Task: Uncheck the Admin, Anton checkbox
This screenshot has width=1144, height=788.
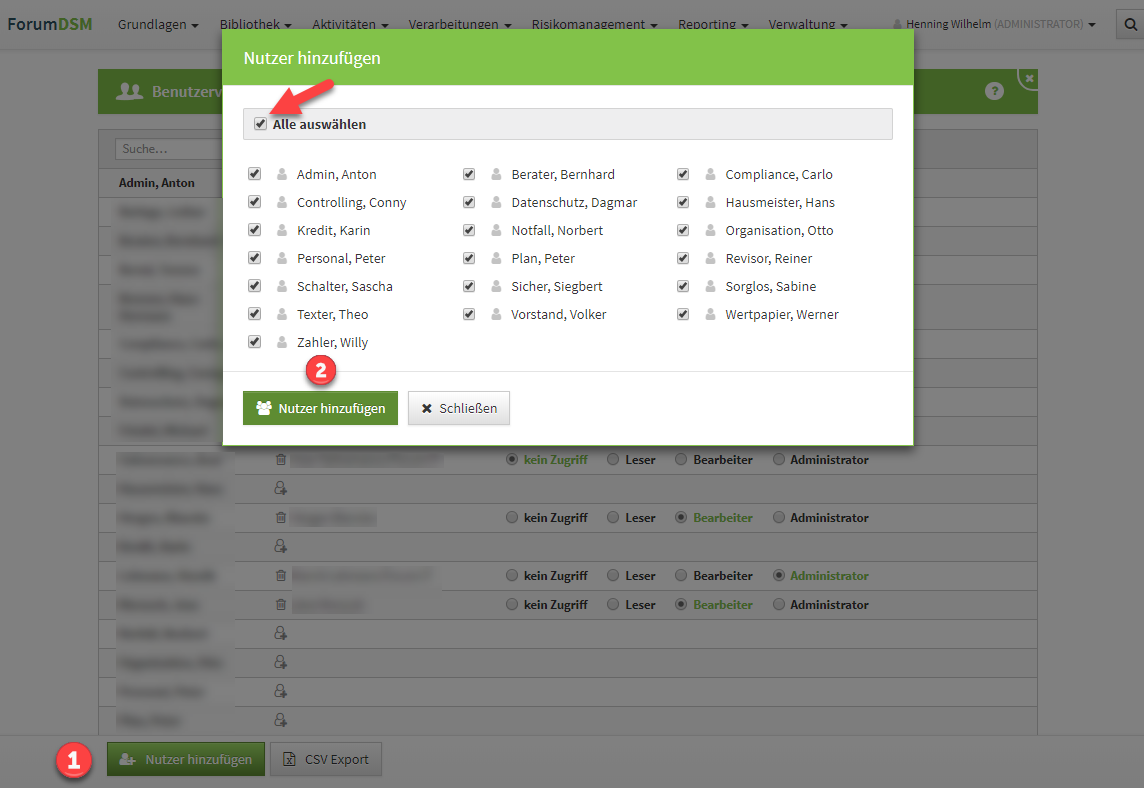Action: point(255,174)
